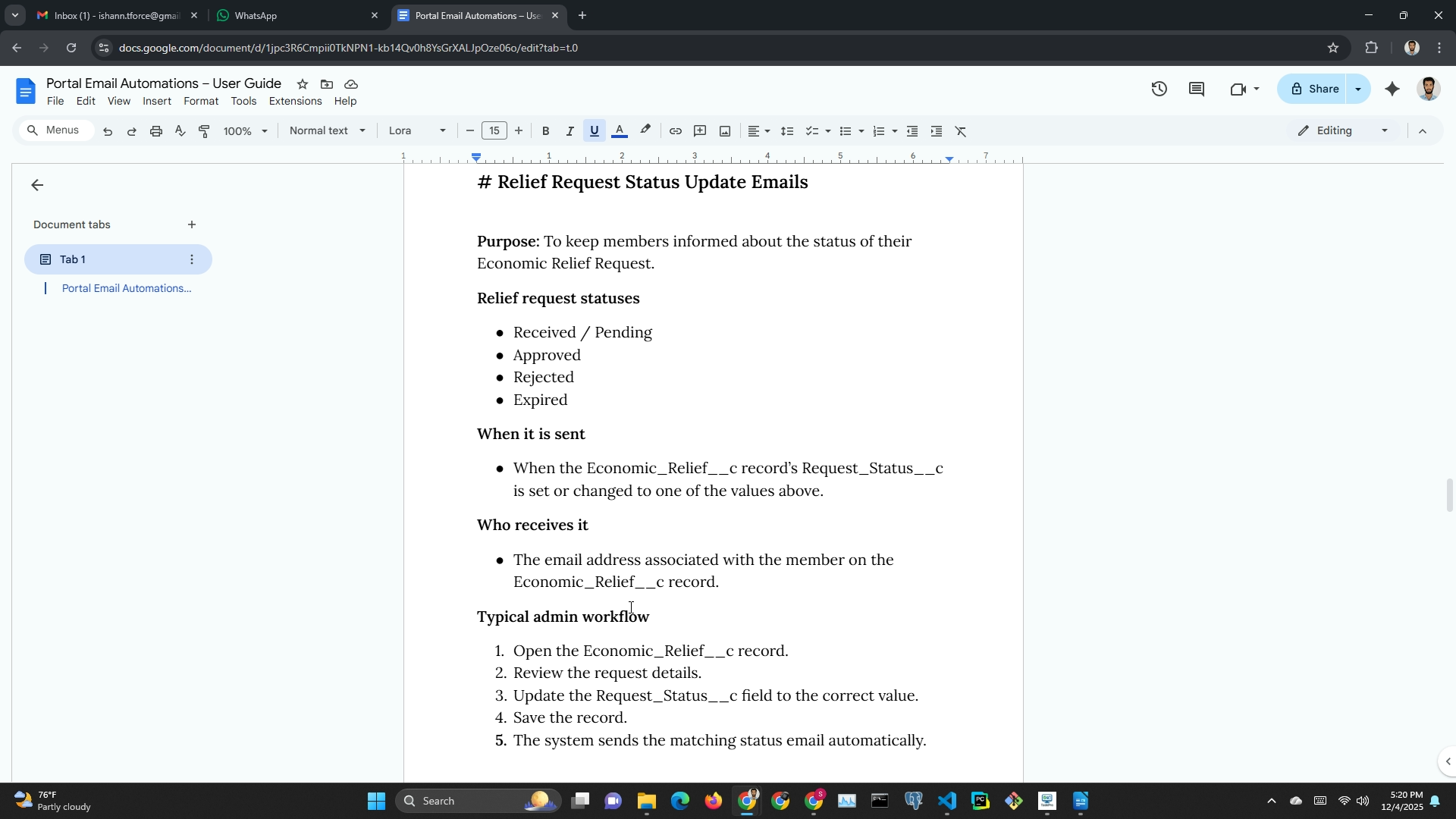Viewport: 1456px width, 819px height.
Task: Click the Print icon
Action: (x=156, y=131)
